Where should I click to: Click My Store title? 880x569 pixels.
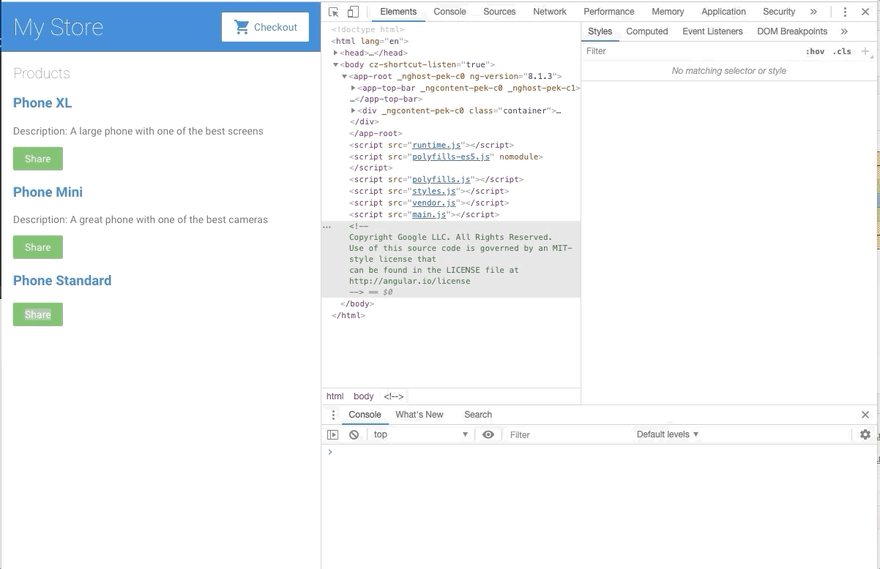point(58,27)
